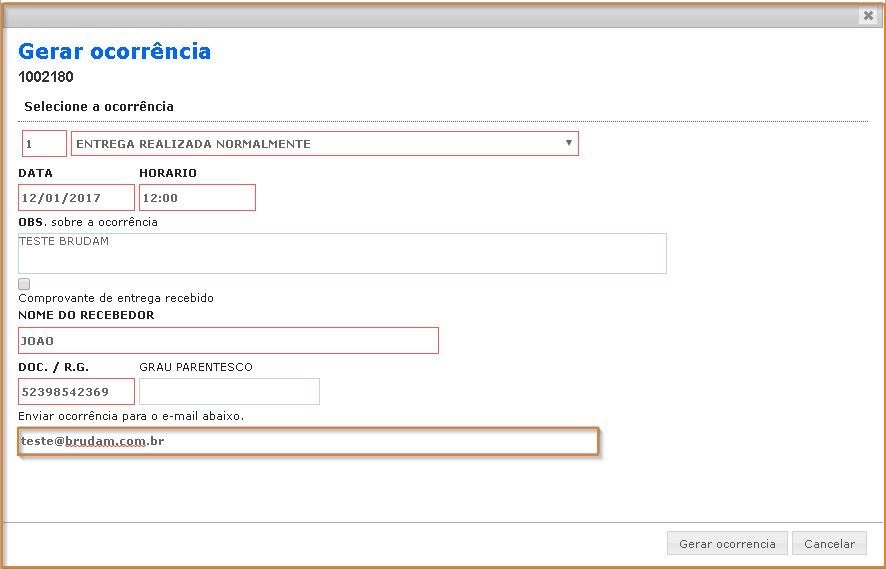Focus the occurrence code field containing 1
This screenshot has width=886, height=569.
(x=44, y=144)
